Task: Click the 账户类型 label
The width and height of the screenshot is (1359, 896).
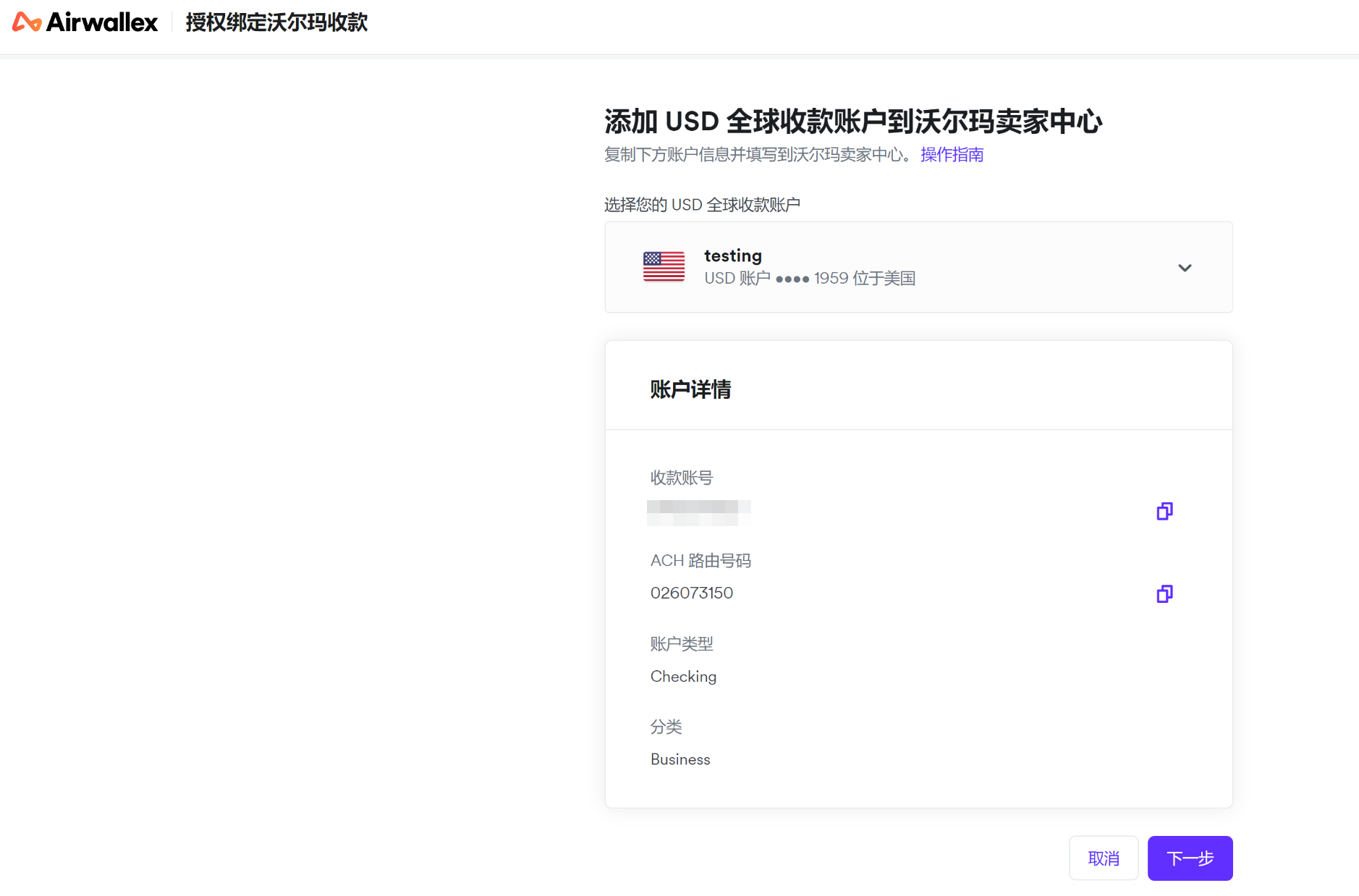Action: click(682, 644)
